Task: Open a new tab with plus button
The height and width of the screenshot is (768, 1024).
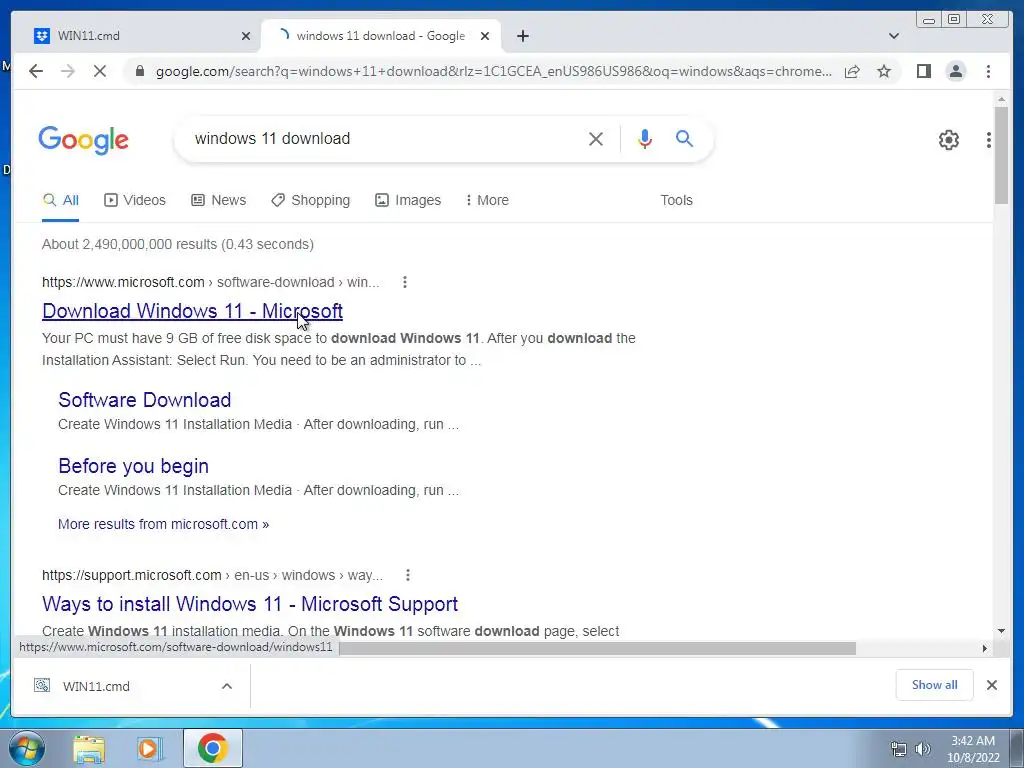Action: pyautogui.click(x=522, y=36)
